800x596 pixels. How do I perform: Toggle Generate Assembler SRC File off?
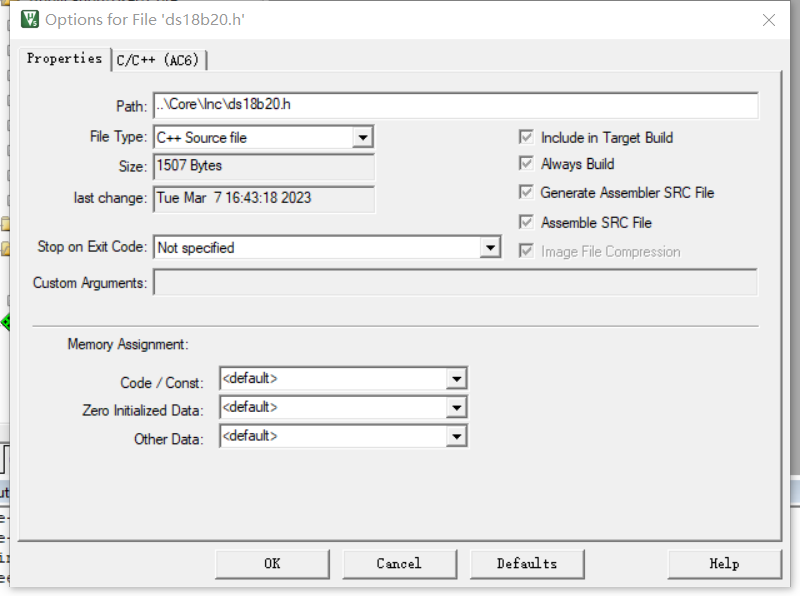point(526,193)
